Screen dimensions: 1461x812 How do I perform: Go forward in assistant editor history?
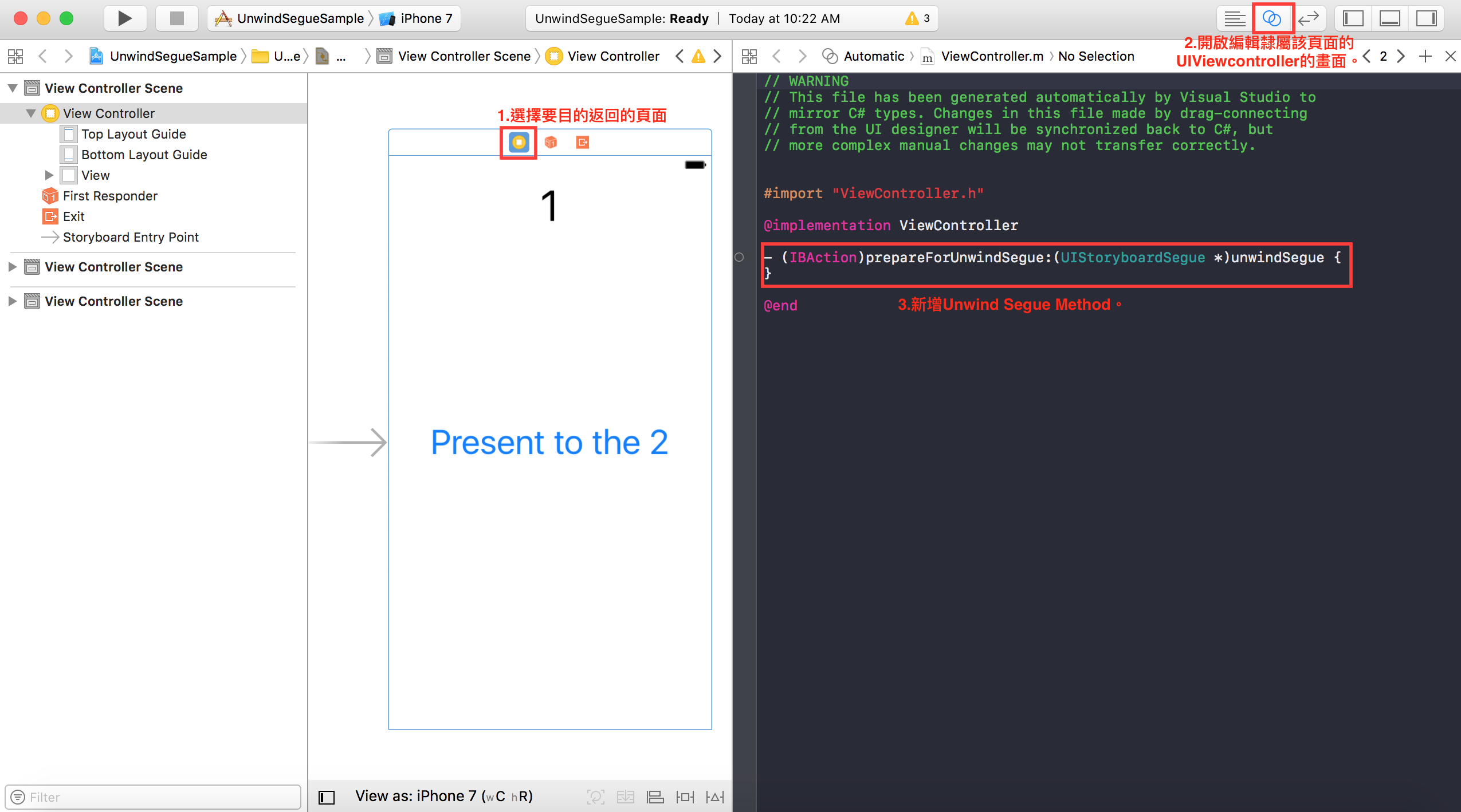tap(802, 56)
